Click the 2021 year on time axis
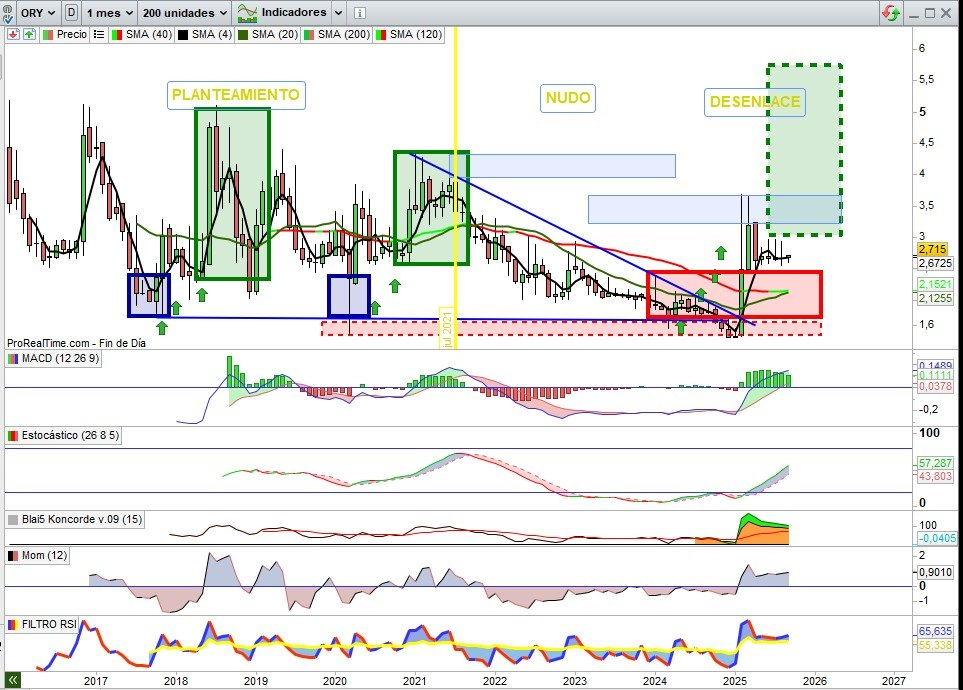963x690 pixels. tap(415, 681)
